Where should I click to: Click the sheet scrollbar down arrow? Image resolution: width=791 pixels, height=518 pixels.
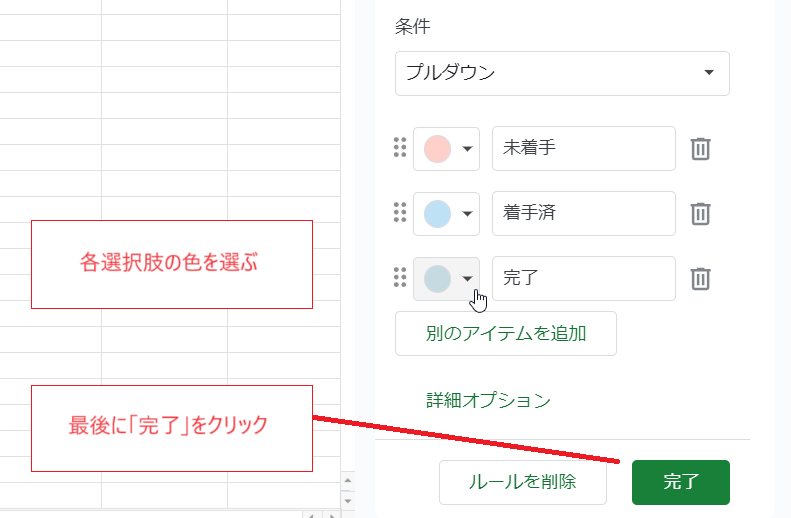(348, 501)
